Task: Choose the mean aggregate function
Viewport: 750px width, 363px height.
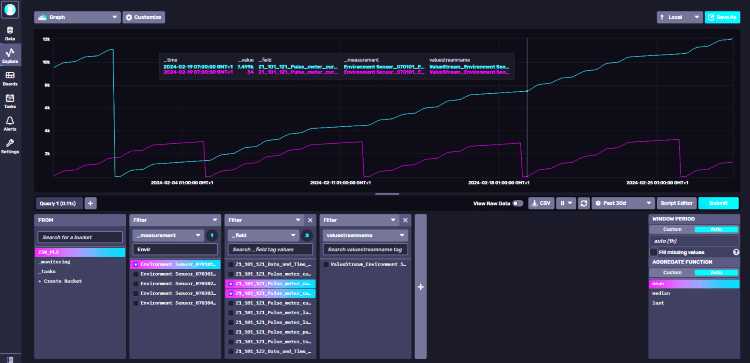Action: click(x=694, y=284)
